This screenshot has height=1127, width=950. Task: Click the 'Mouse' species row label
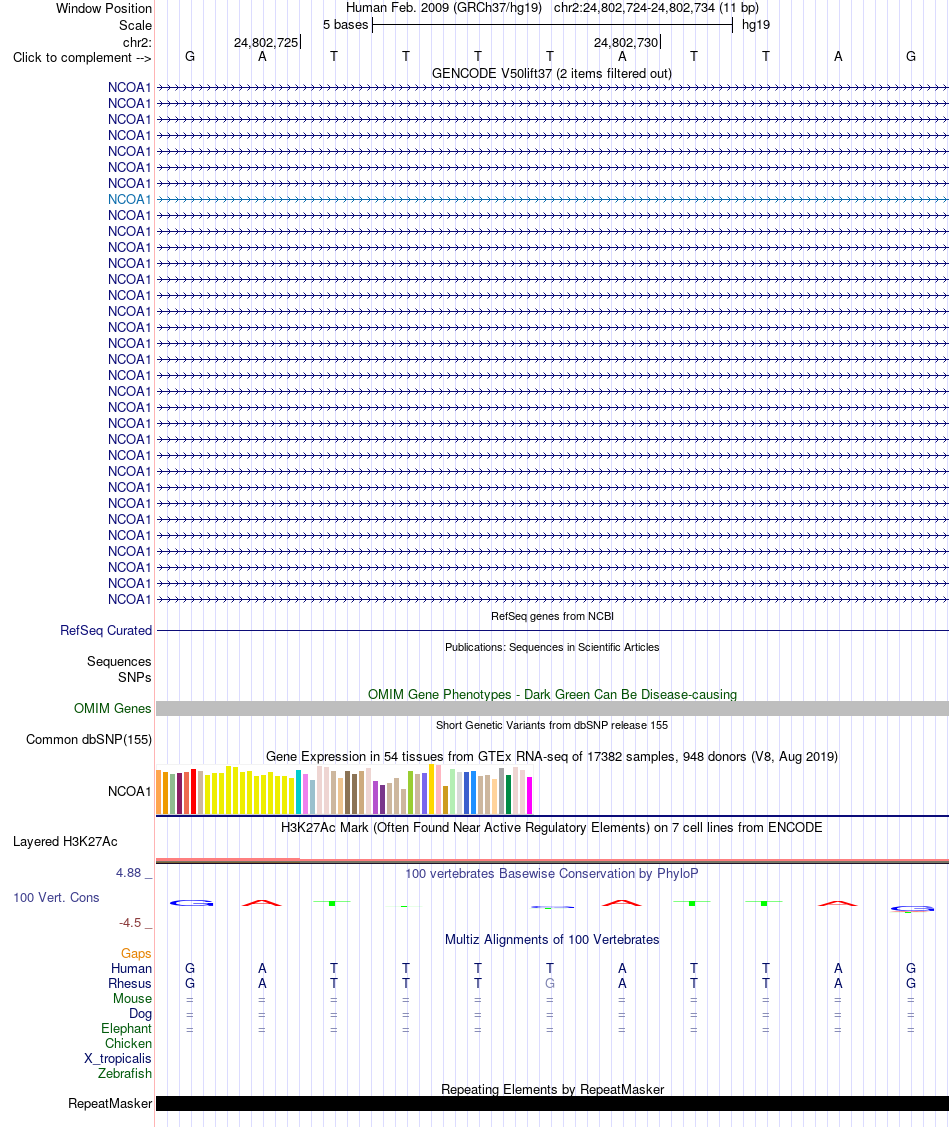coord(132,998)
